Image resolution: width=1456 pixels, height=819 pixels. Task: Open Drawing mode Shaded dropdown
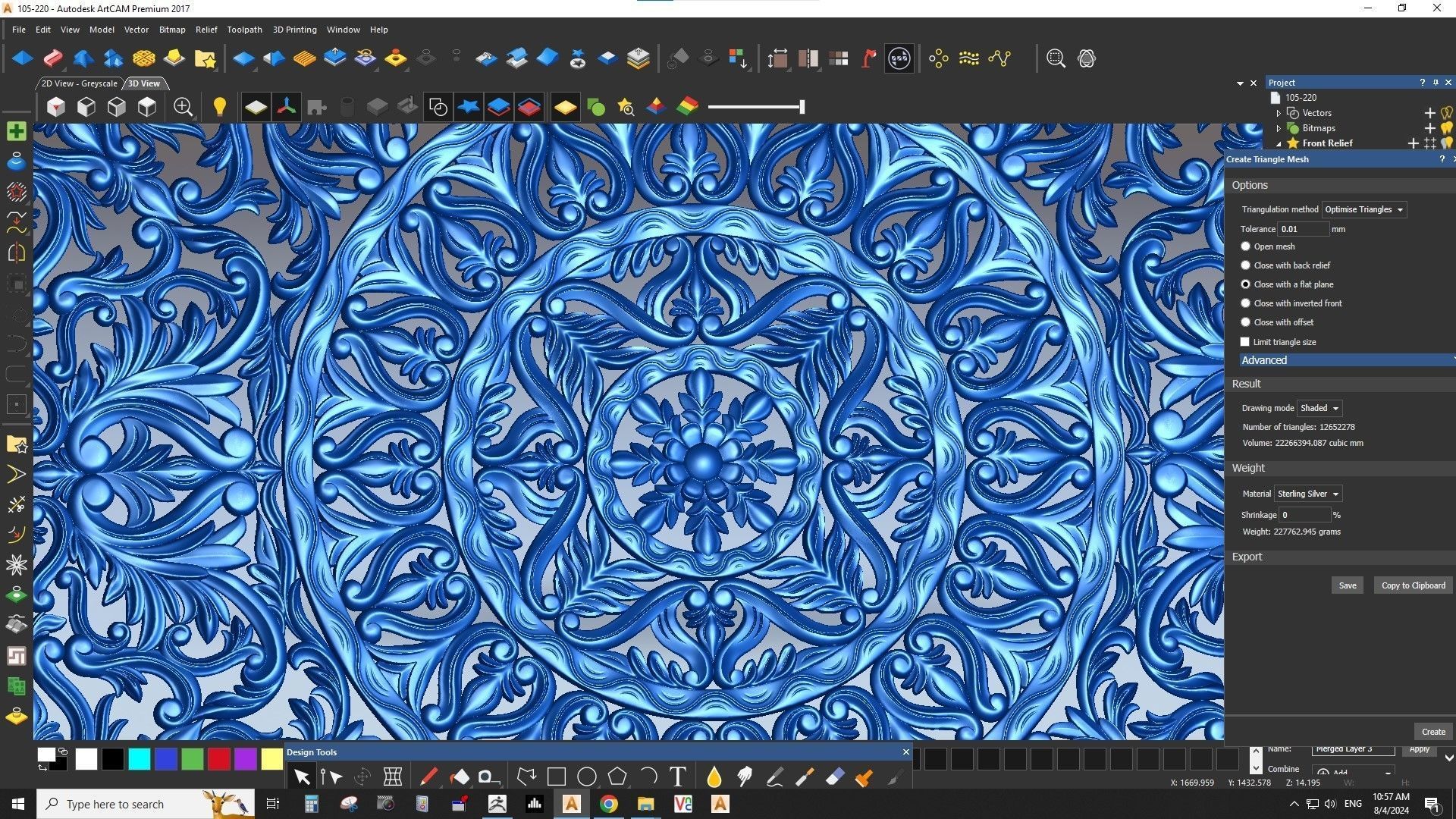(1319, 408)
